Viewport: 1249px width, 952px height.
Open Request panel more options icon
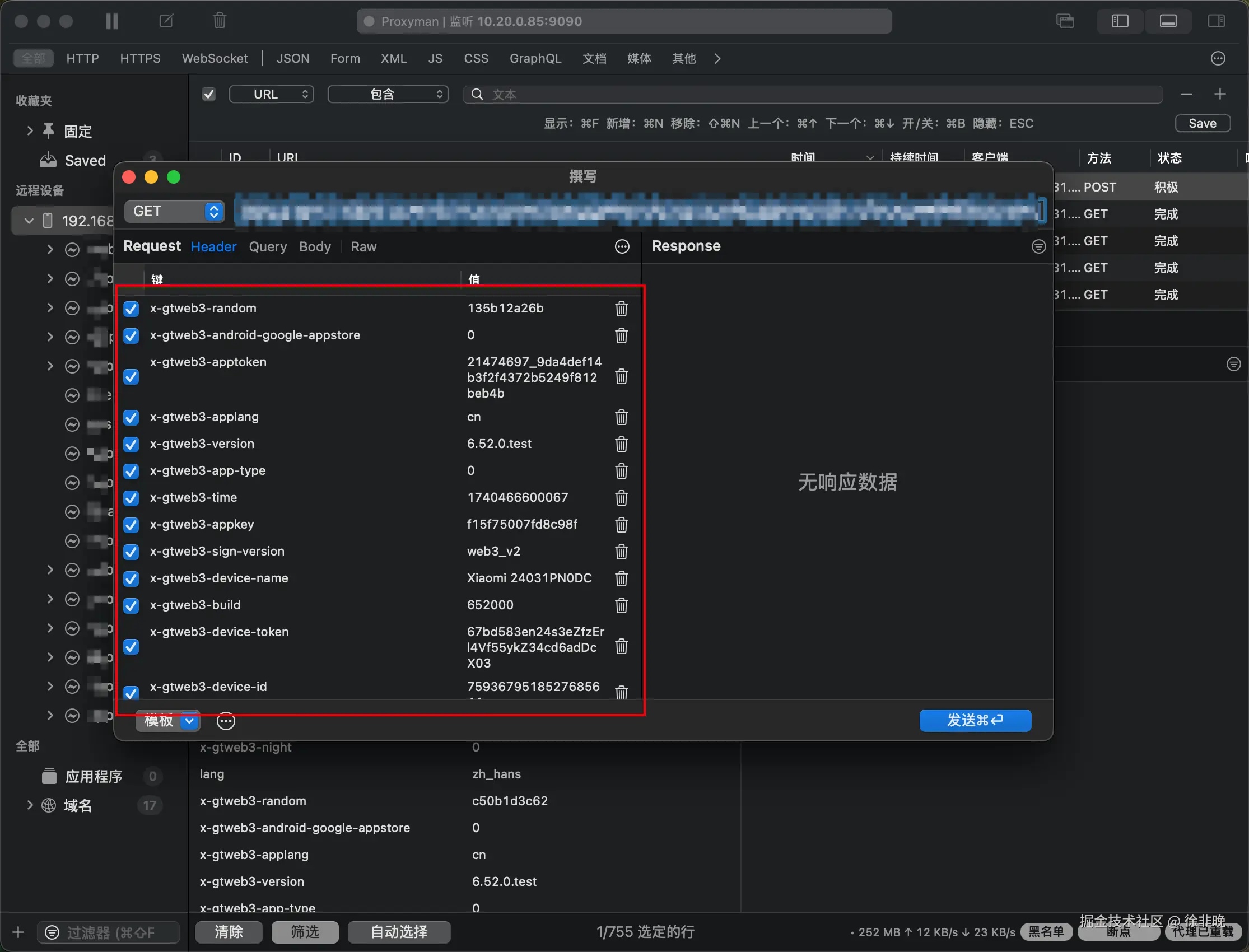pyautogui.click(x=622, y=246)
